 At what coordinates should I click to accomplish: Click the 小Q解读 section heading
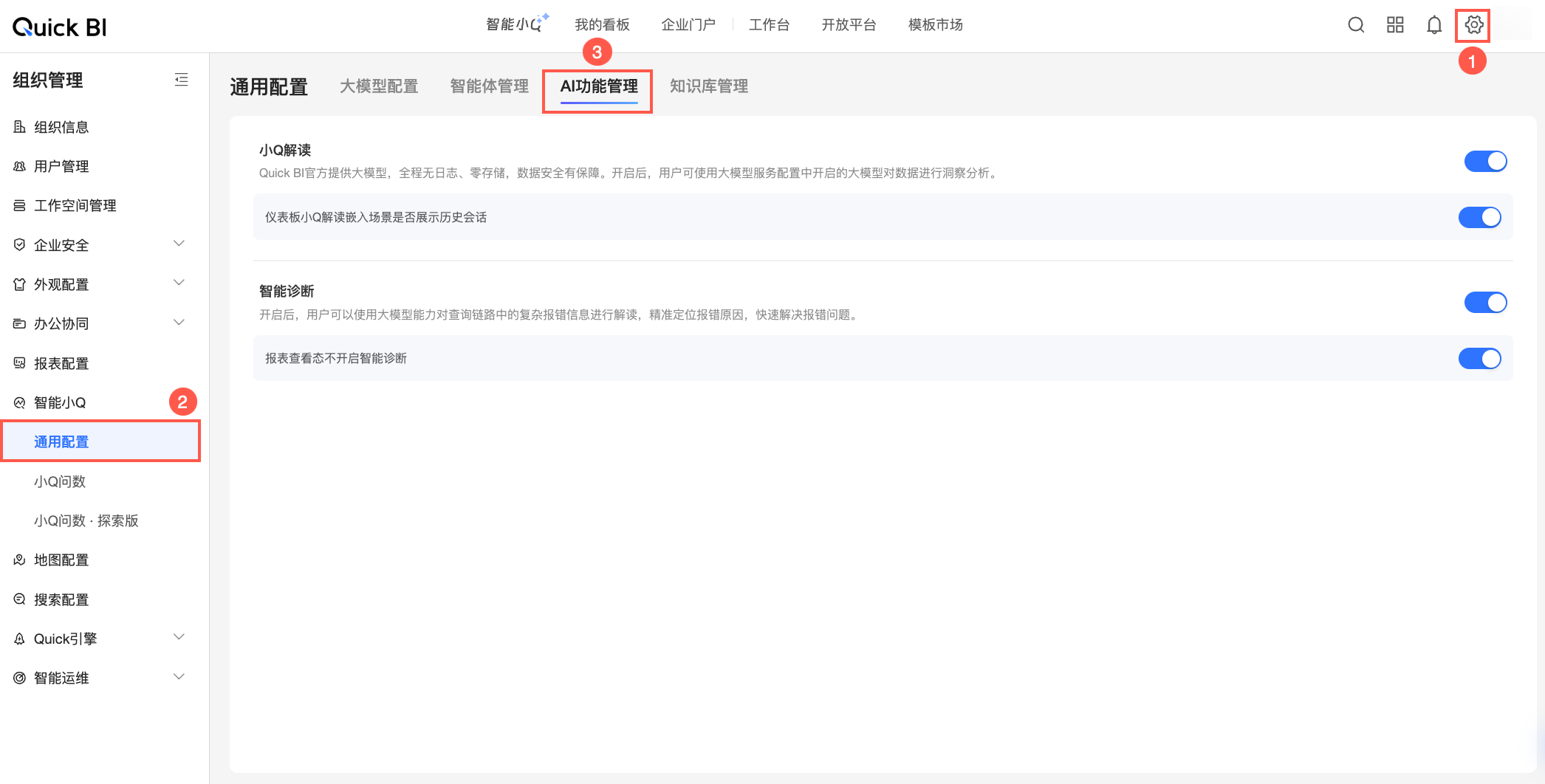coord(285,150)
